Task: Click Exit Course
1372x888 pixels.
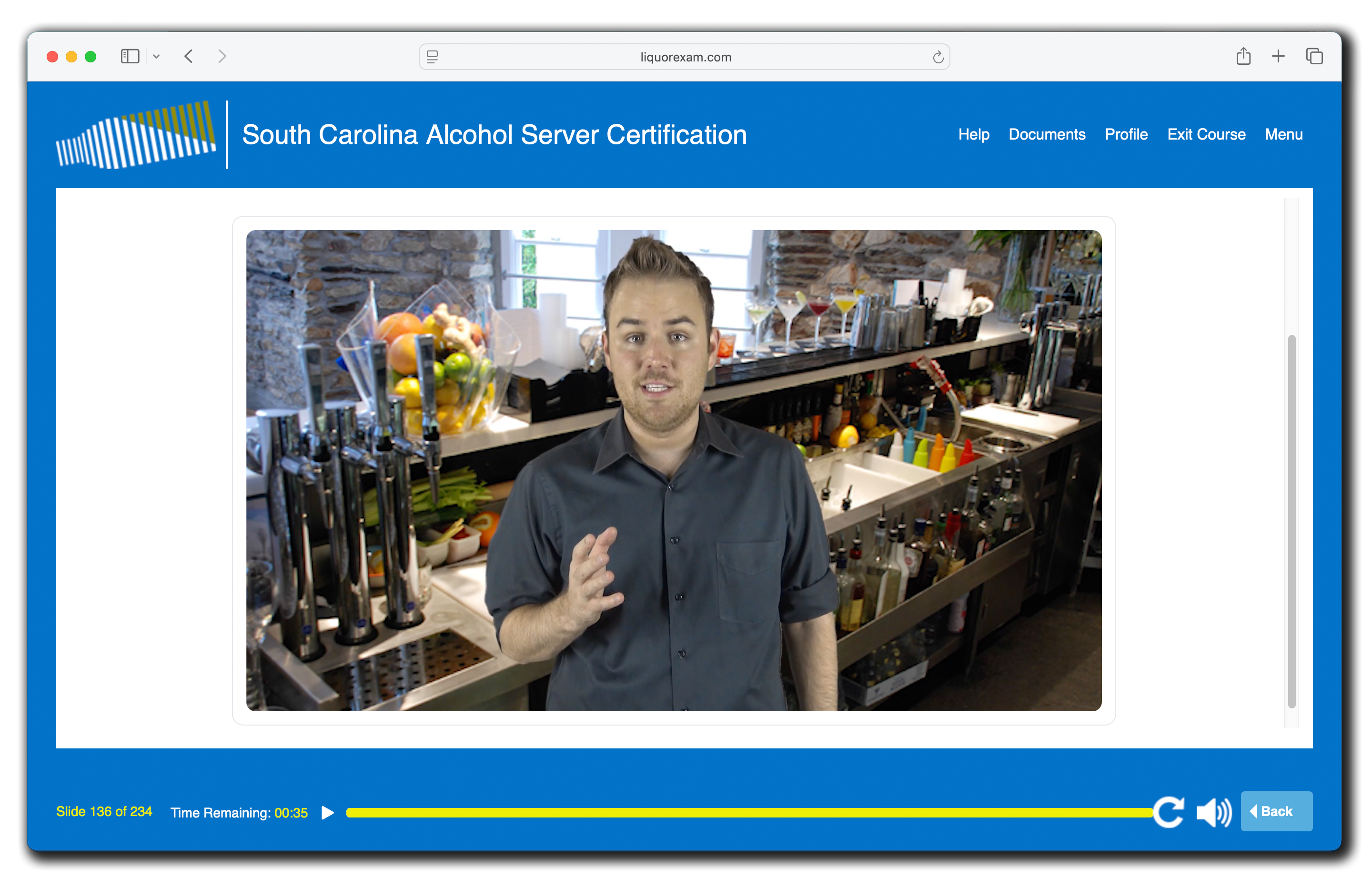Action: (1206, 134)
